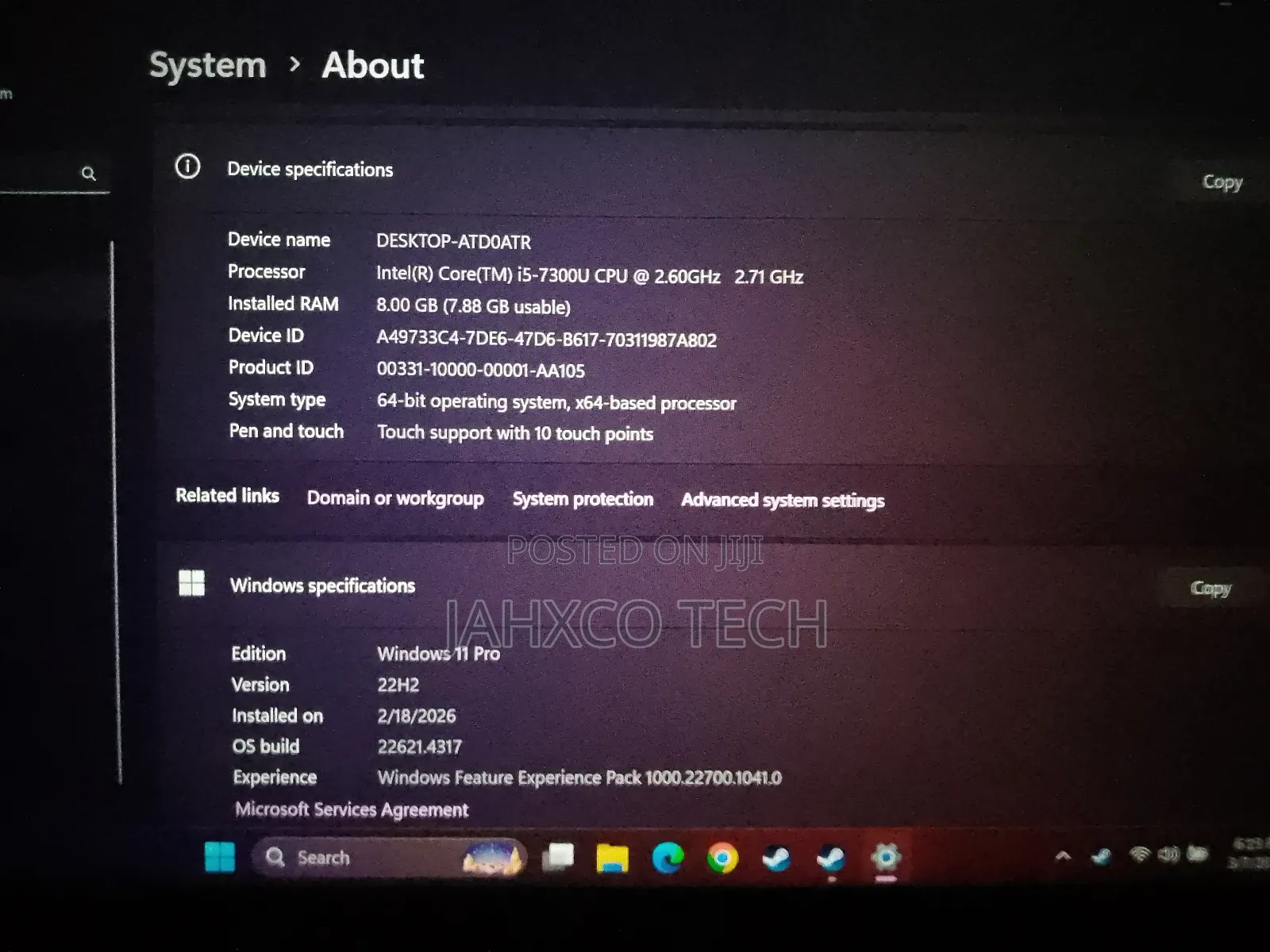Select the version value 22H2

point(398,685)
